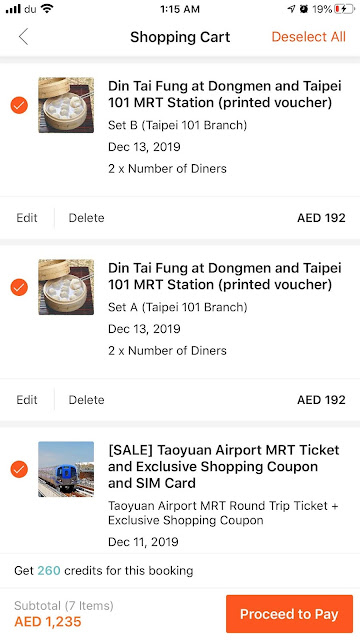The height and width of the screenshot is (640, 360).
Task: Edit the Set A Din Tai Fung booking
Action: coord(27,400)
